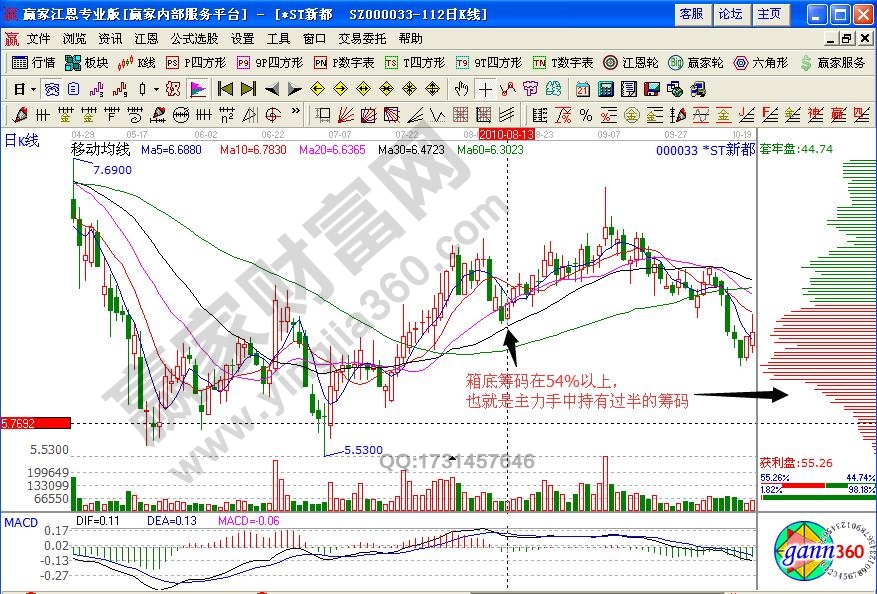877x594 pixels.
Task: Select the hand pan tool
Action: click(461, 88)
